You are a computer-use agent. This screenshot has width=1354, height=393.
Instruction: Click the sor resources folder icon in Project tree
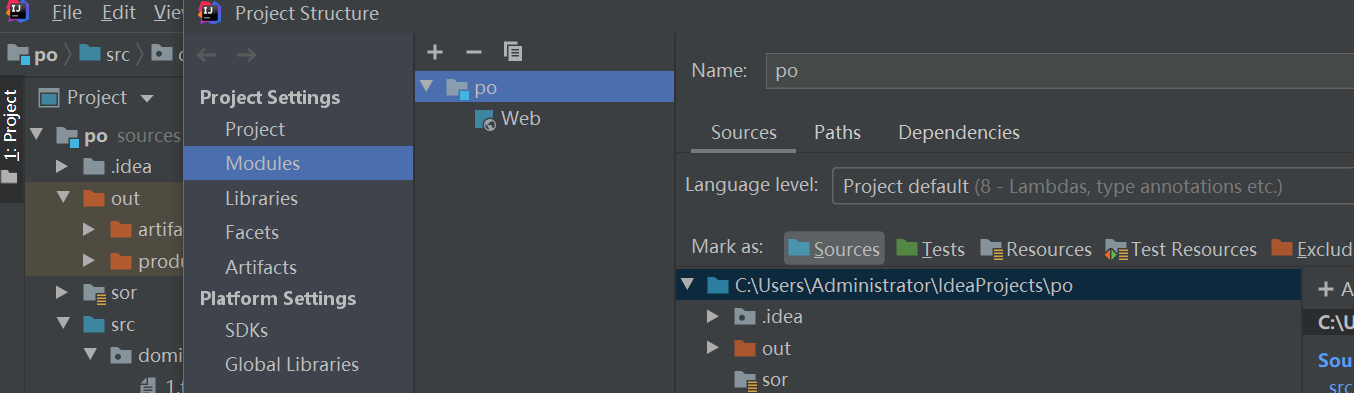pos(94,293)
